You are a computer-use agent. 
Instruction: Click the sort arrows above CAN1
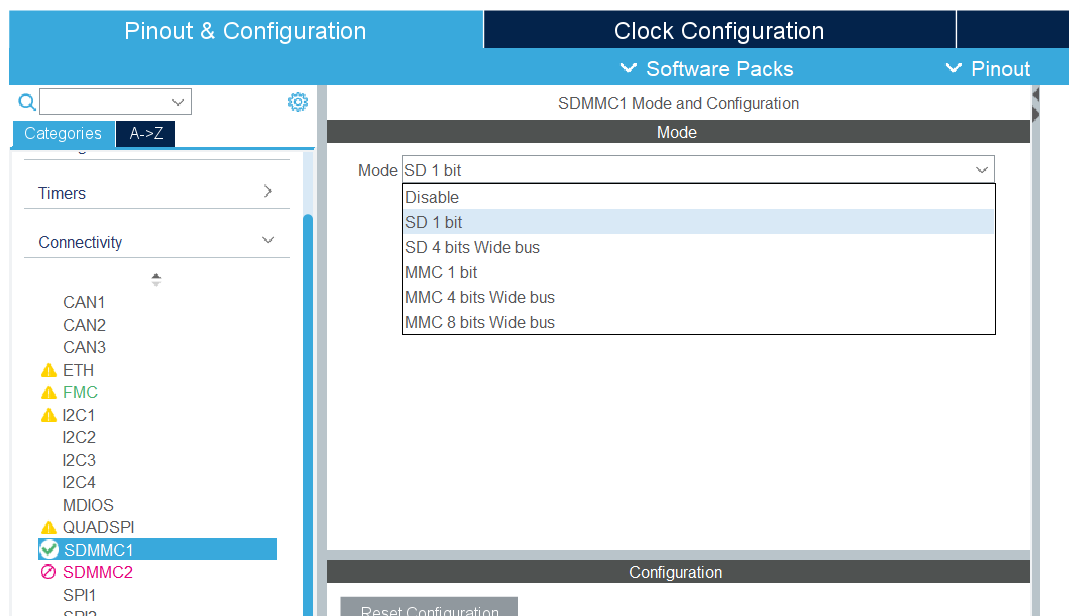click(156, 279)
